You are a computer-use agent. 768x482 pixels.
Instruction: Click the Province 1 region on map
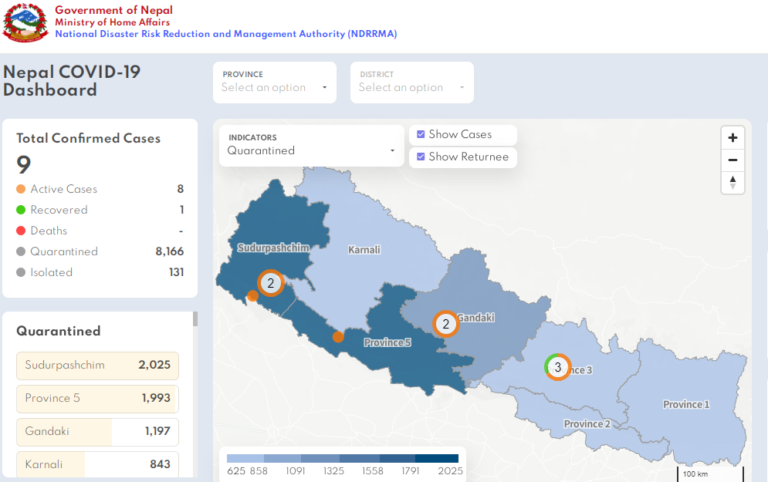tap(686, 404)
